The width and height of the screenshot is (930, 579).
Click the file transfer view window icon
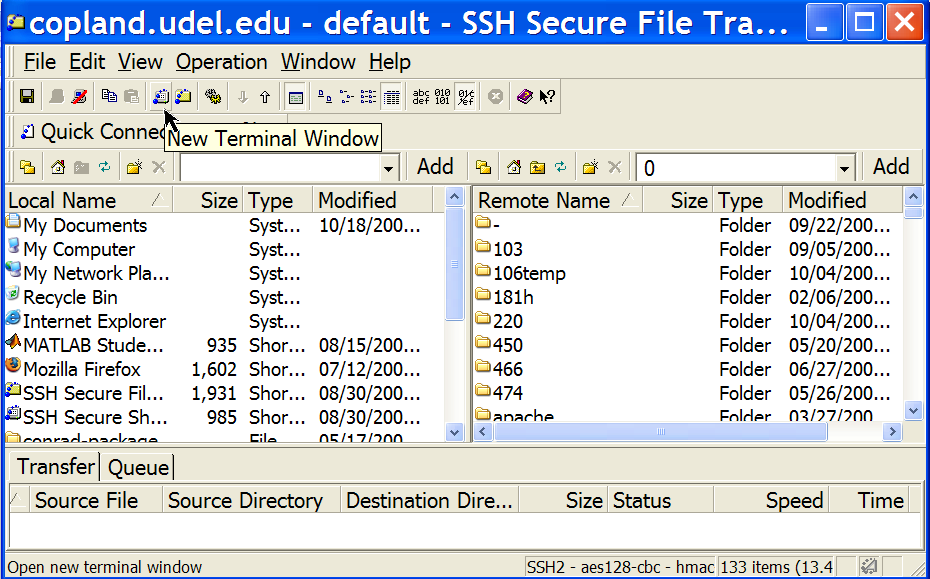click(295, 97)
